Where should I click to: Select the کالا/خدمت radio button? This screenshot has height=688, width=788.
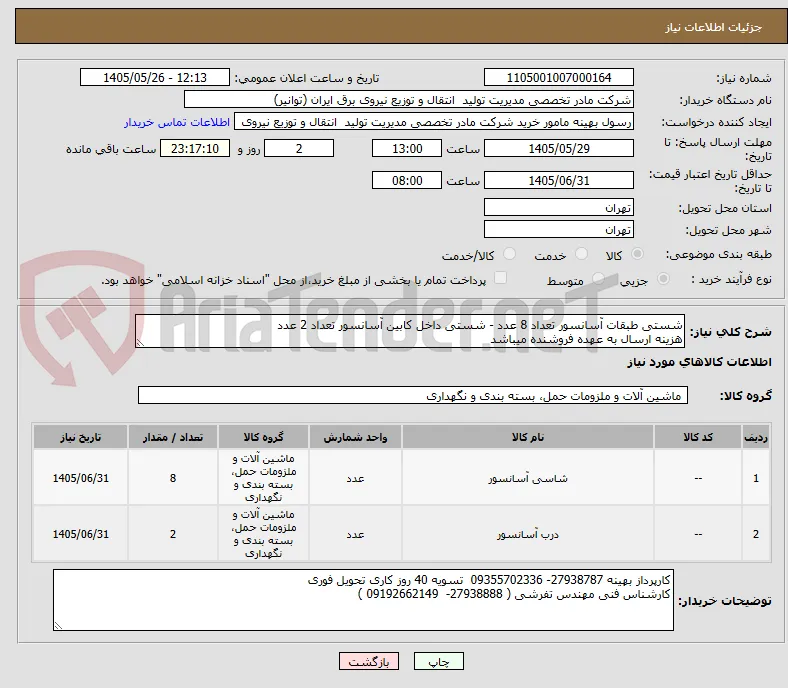509,254
